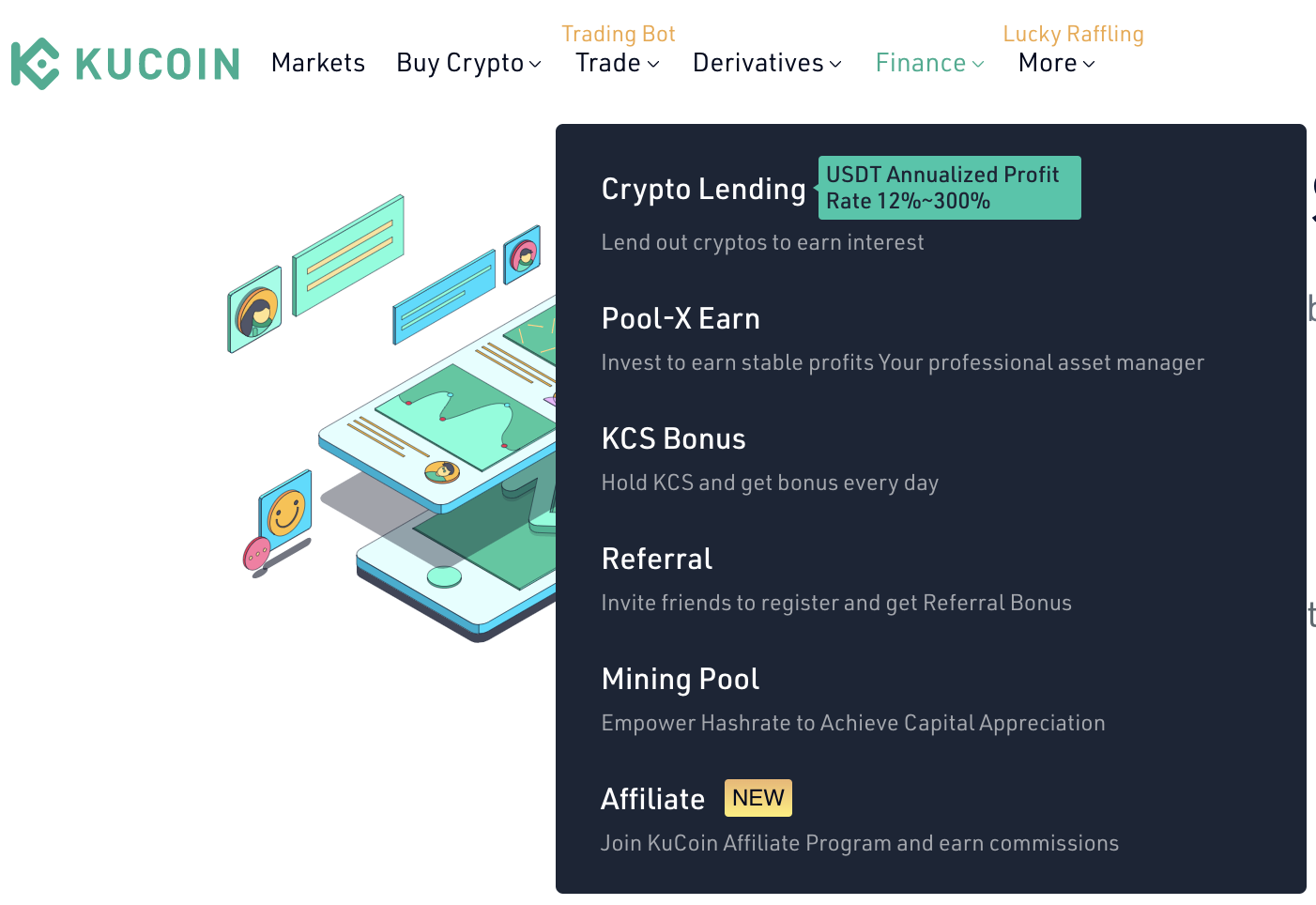This screenshot has height=905, width=1316.
Task: Click the user avatar card in illustration
Action: (254, 310)
